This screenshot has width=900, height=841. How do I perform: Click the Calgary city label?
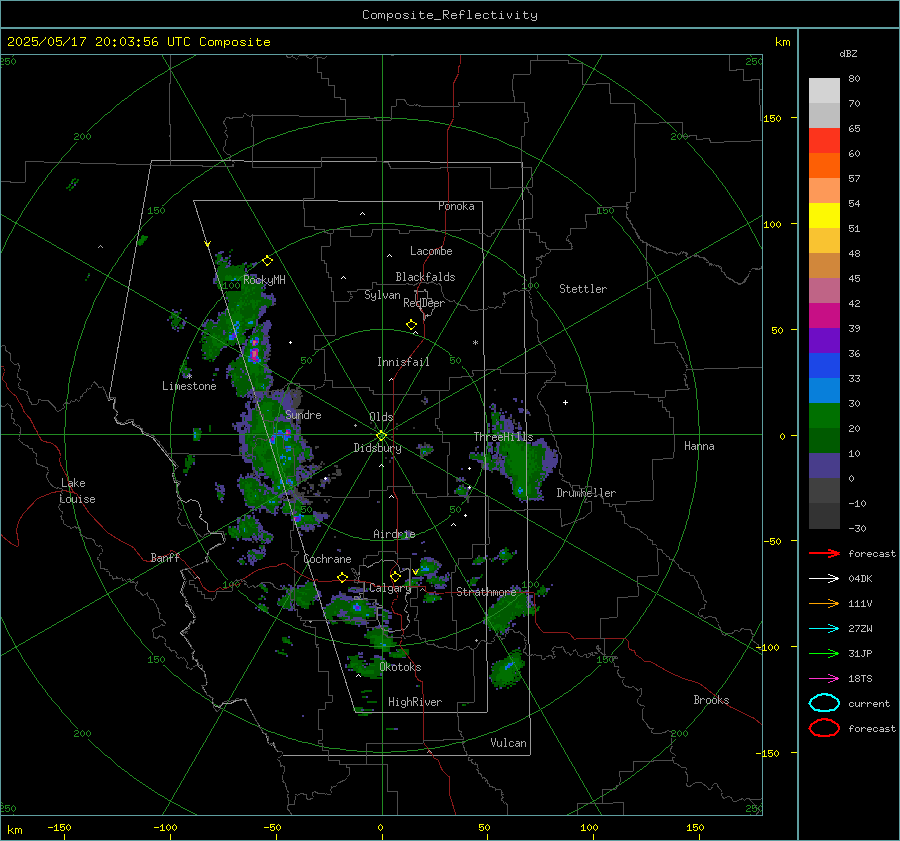pyautogui.click(x=390, y=588)
